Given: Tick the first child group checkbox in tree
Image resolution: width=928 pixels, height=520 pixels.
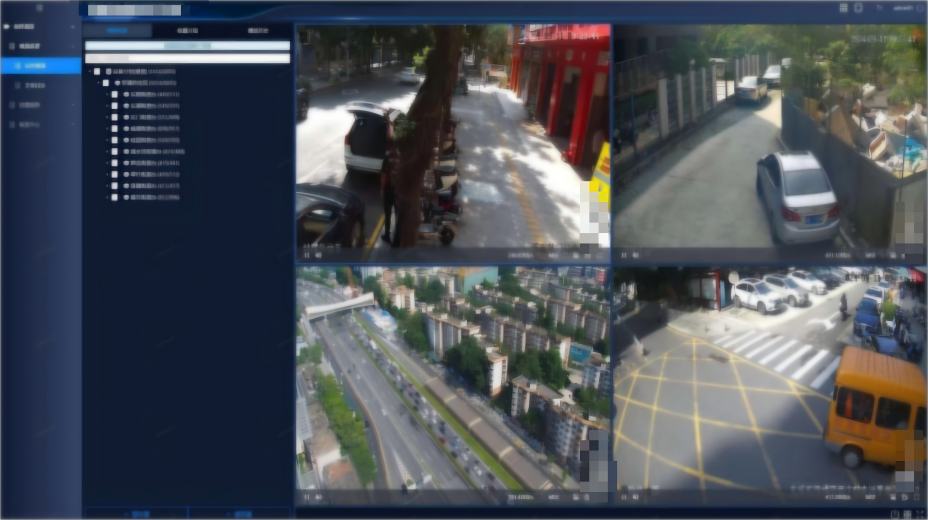Looking at the screenshot, I should click(115, 94).
